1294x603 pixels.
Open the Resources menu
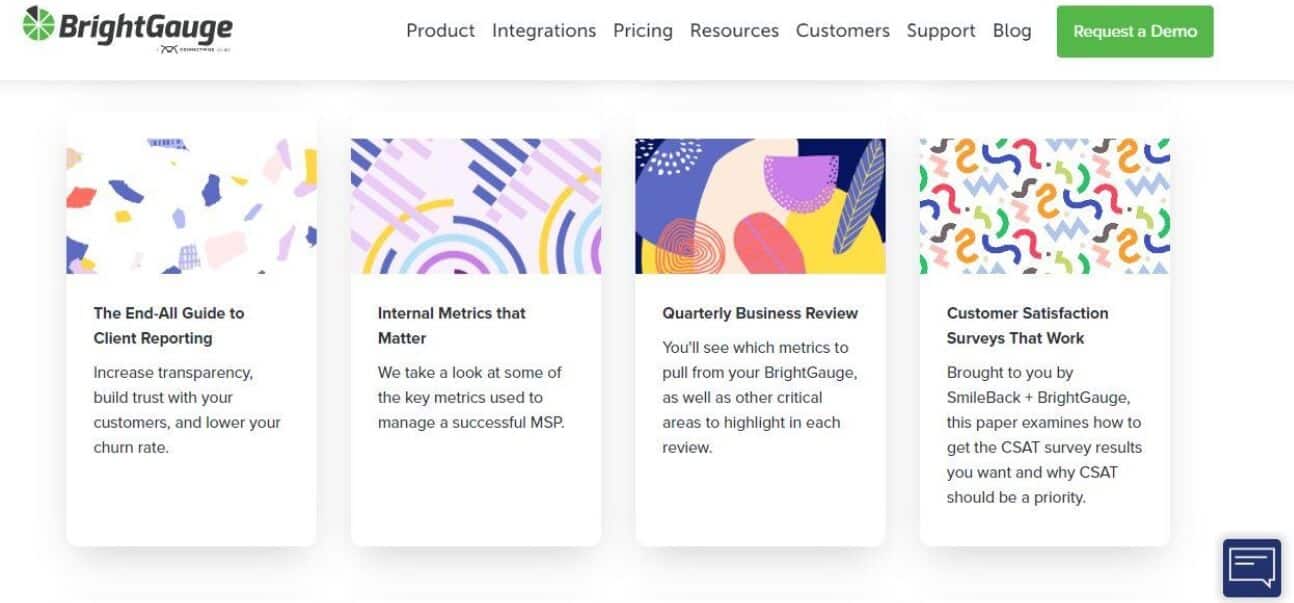734,31
